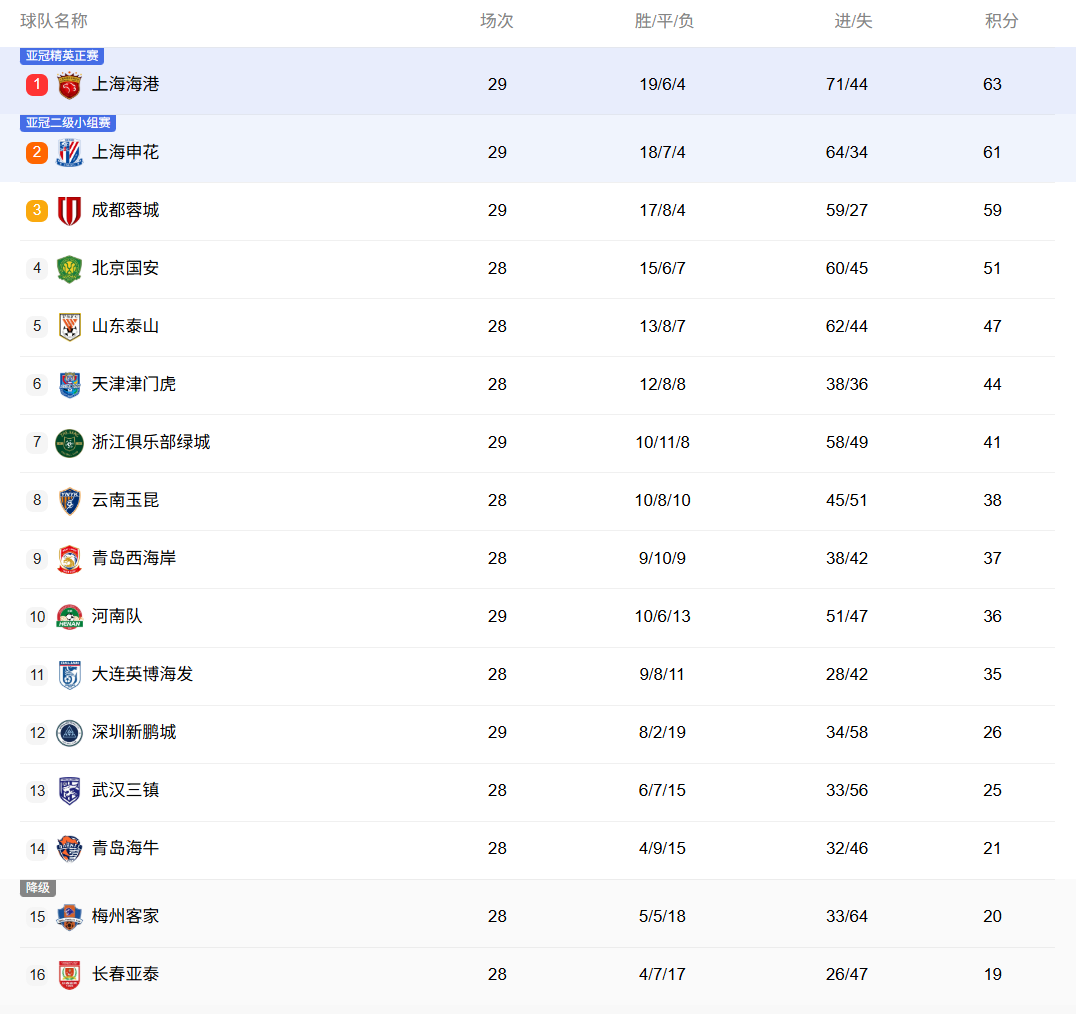Click the 积分 column header

(x=1001, y=21)
